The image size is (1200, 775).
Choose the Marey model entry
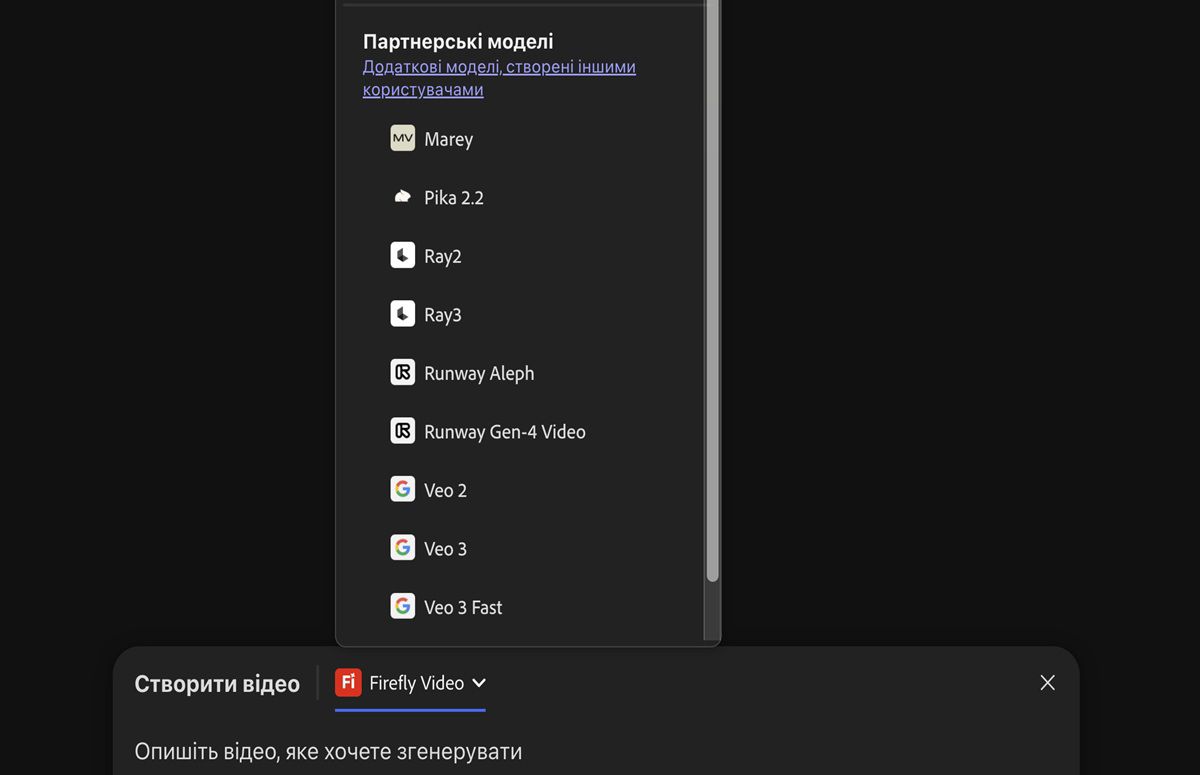(x=448, y=140)
